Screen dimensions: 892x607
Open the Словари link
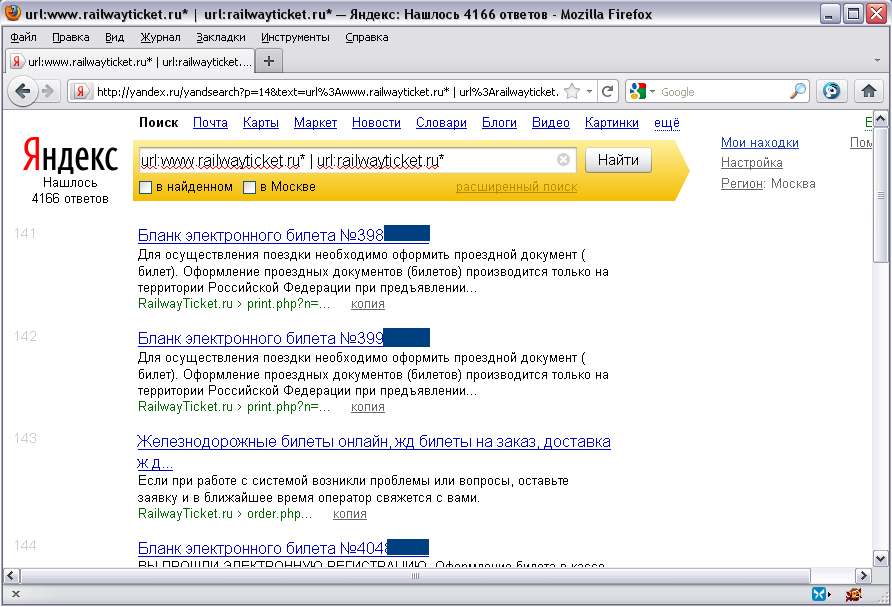pos(441,123)
